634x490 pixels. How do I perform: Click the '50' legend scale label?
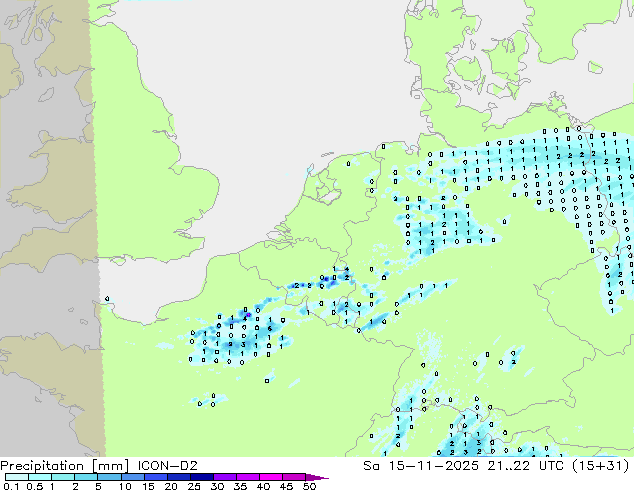pos(309,486)
